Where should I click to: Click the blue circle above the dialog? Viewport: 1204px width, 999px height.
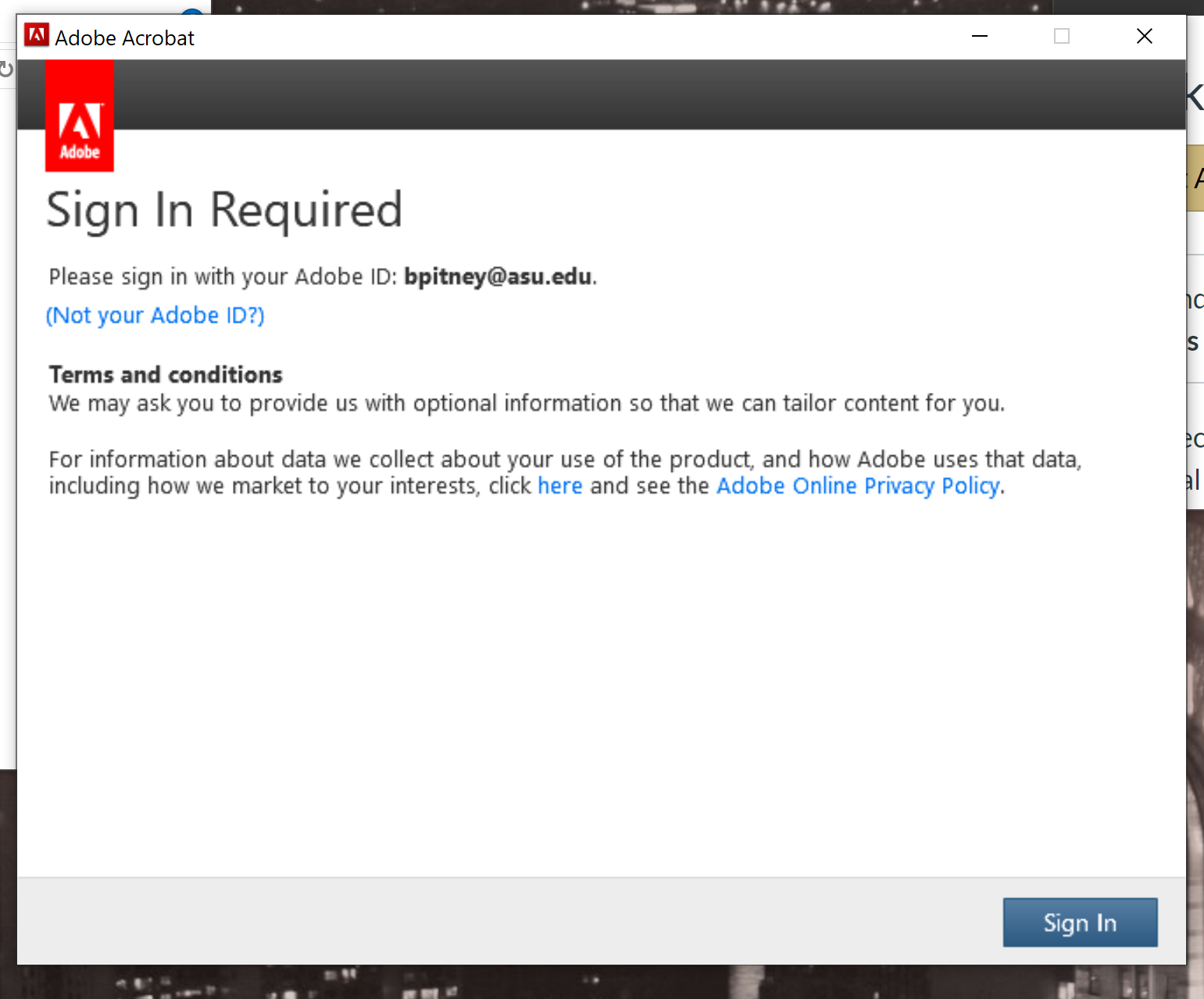click(x=192, y=11)
